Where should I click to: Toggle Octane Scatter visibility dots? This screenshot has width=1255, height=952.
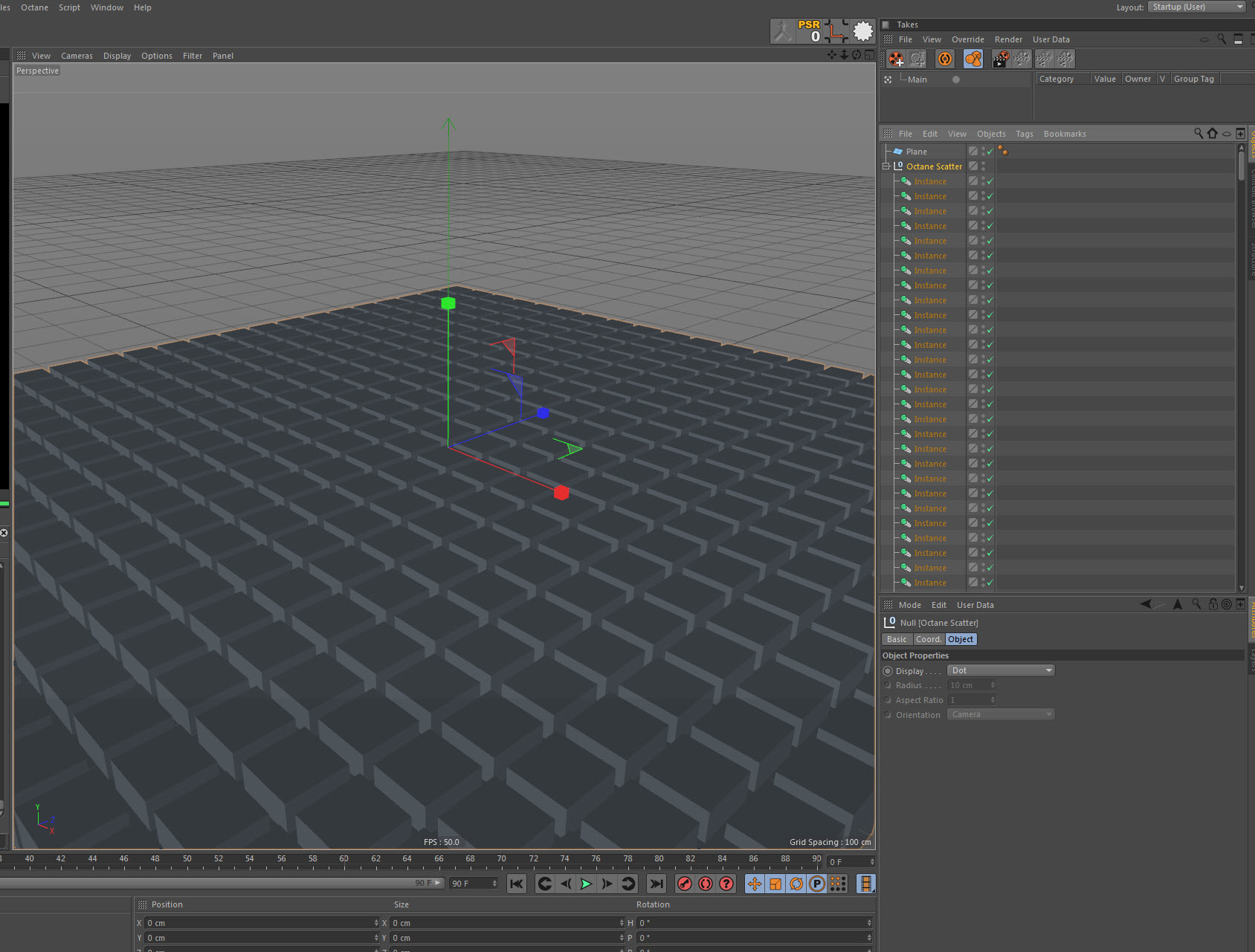coord(983,166)
